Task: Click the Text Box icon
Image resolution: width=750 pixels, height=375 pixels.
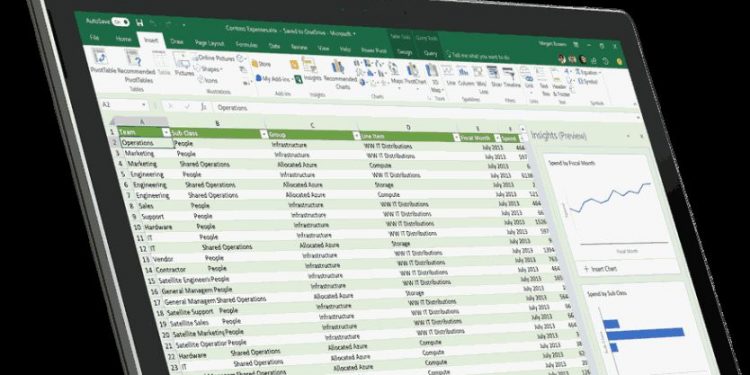Action: (x=544, y=82)
